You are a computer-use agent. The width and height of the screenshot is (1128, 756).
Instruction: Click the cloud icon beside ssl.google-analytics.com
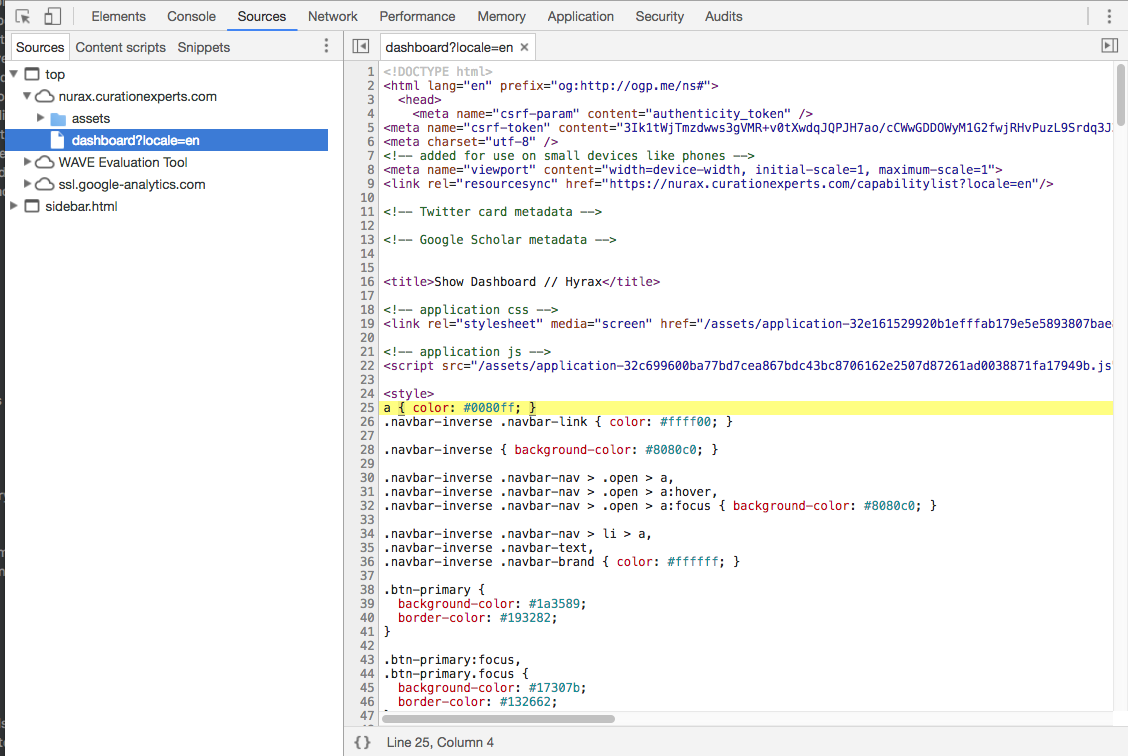coord(45,184)
